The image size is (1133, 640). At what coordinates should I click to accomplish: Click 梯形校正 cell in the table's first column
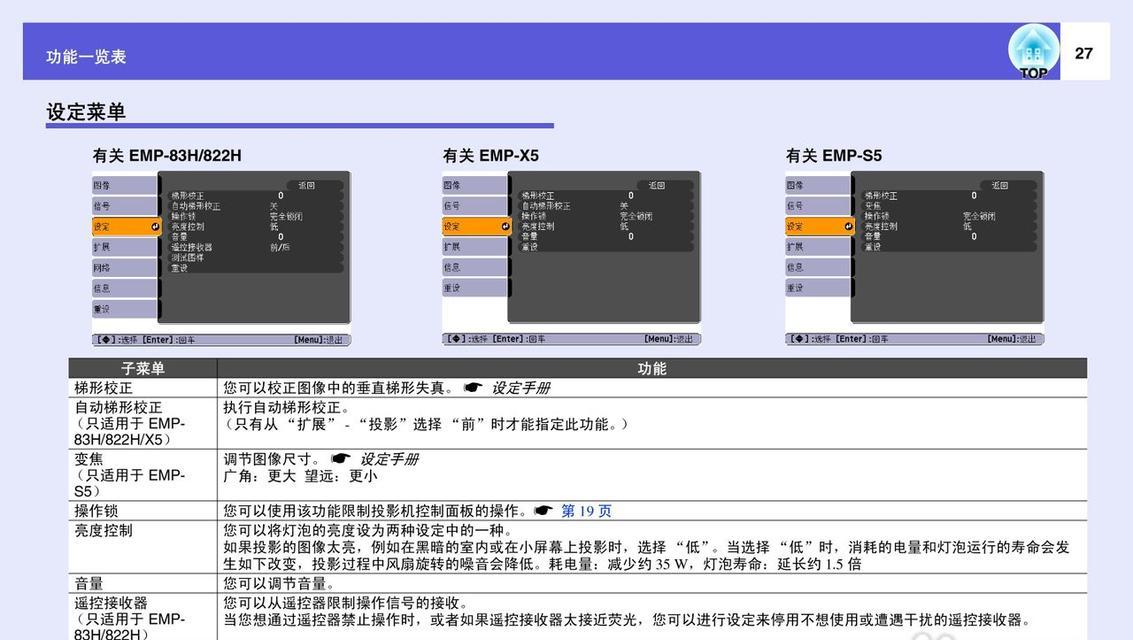(143, 388)
